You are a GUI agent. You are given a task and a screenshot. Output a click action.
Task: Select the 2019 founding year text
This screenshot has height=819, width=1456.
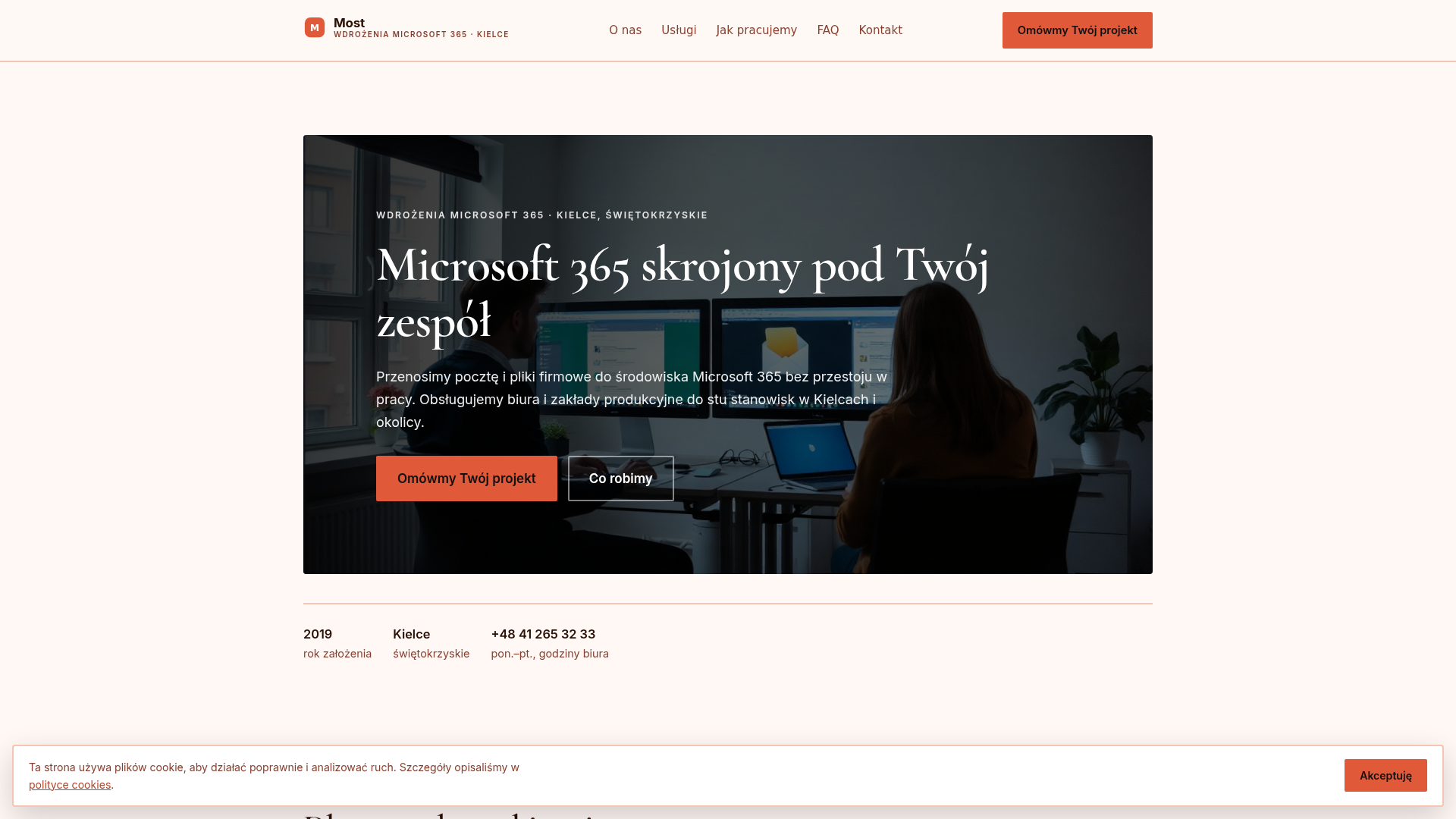(318, 634)
